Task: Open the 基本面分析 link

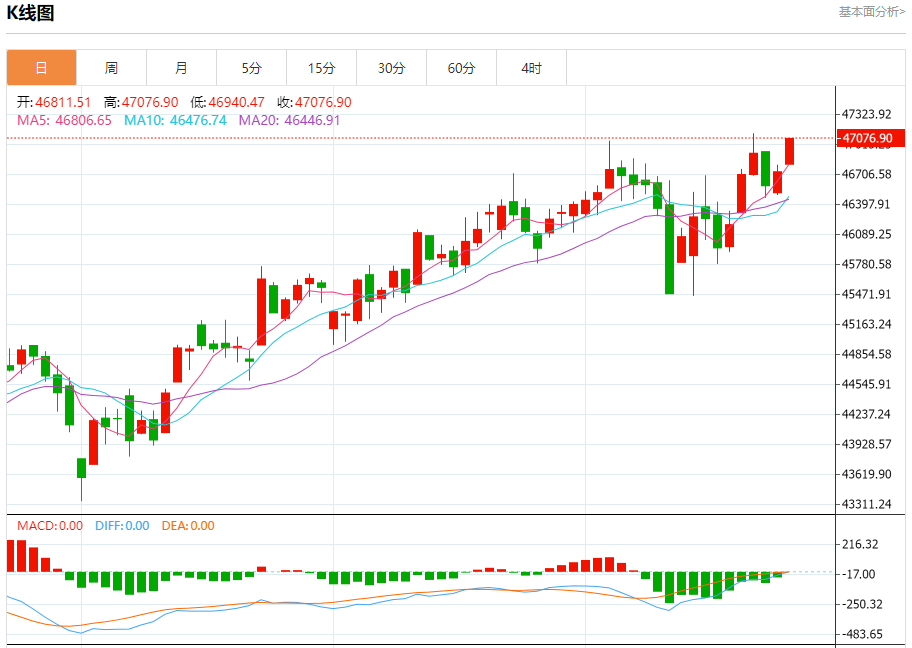Action: coord(871,12)
